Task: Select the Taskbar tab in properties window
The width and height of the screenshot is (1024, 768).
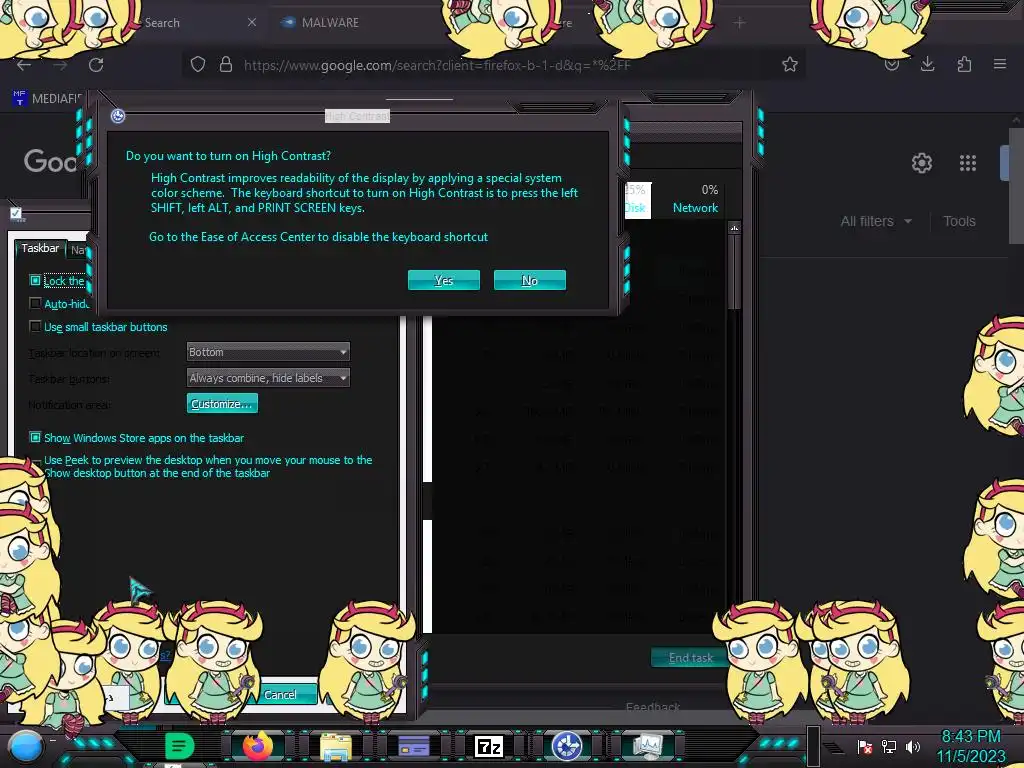Action: (40, 248)
